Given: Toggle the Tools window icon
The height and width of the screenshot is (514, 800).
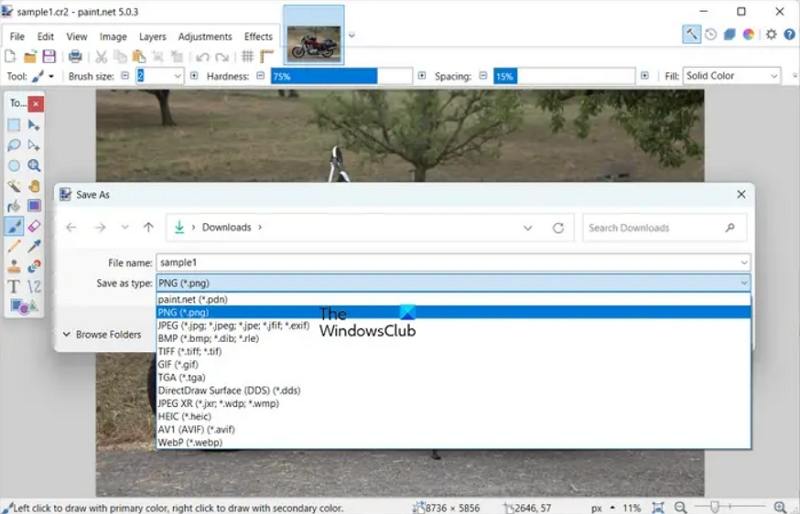Looking at the screenshot, I should 691,34.
